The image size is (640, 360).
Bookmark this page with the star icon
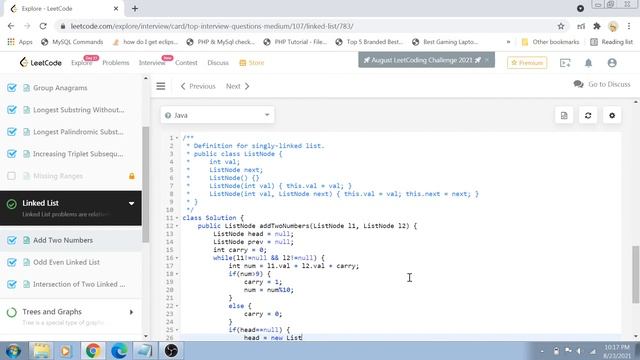point(561,26)
